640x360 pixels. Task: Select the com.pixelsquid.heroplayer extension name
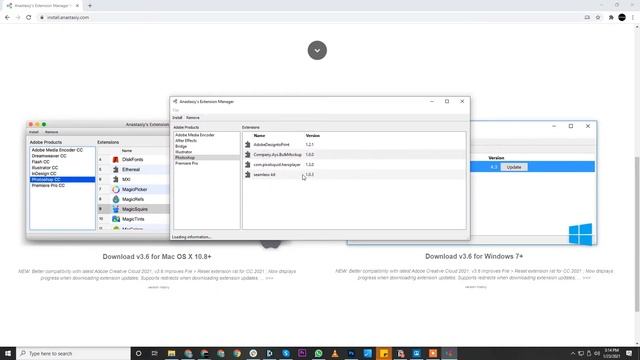coord(277,164)
